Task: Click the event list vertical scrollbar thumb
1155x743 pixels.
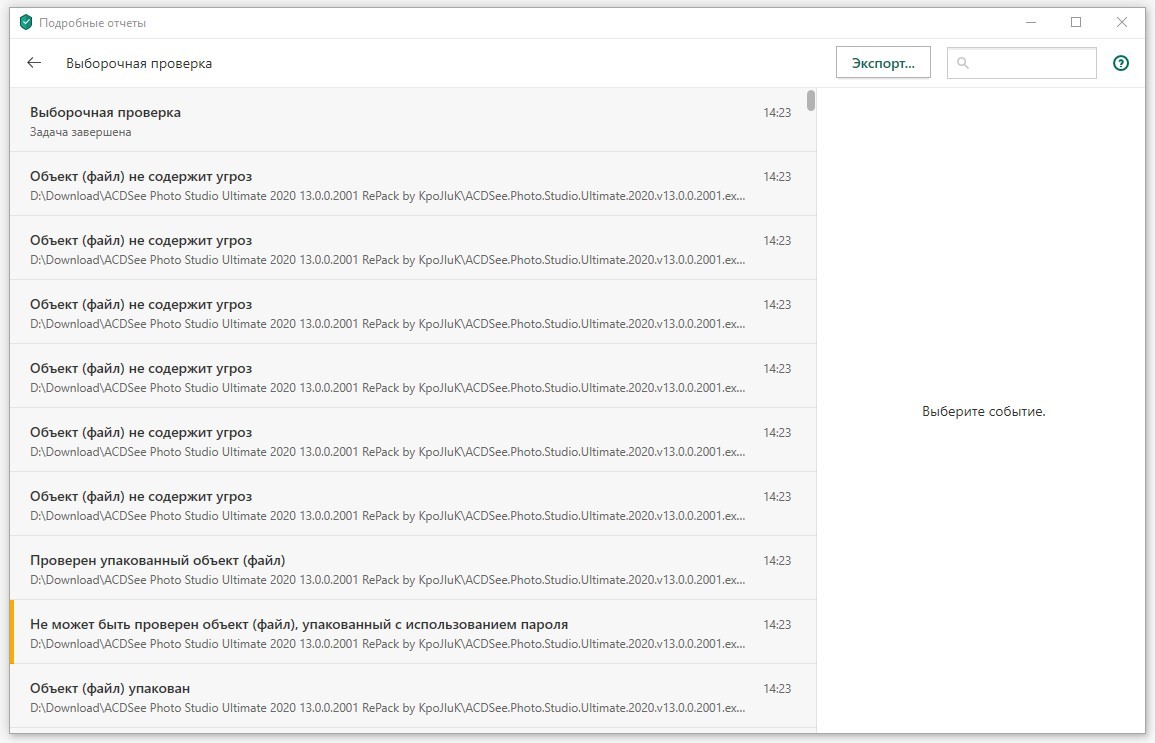Action: (811, 101)
